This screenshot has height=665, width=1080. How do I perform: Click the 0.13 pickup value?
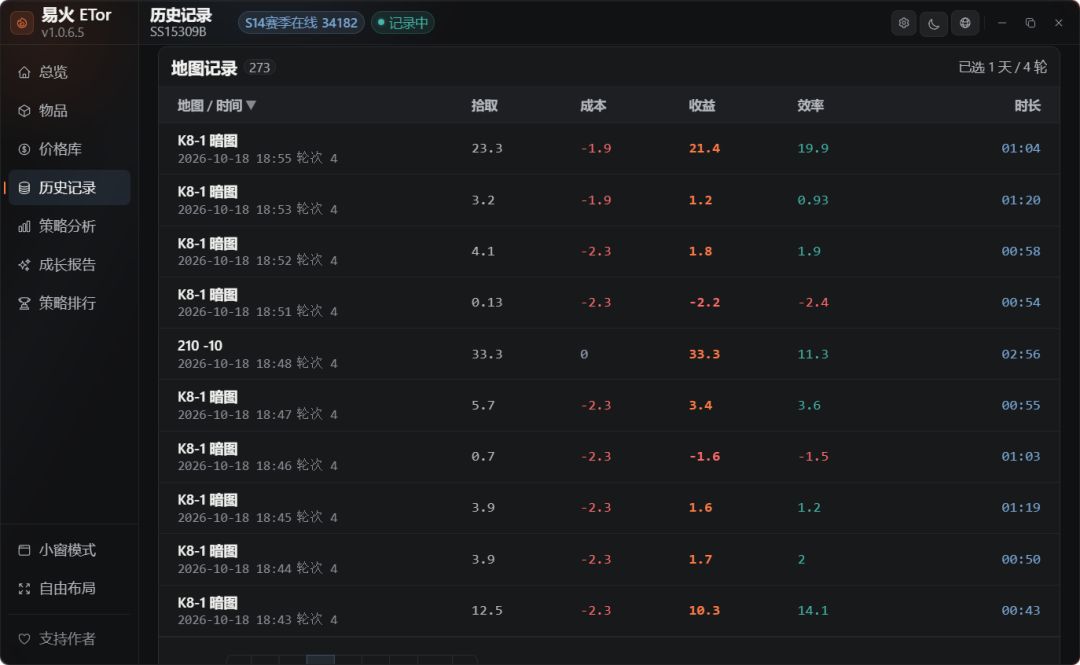[487, 302]
